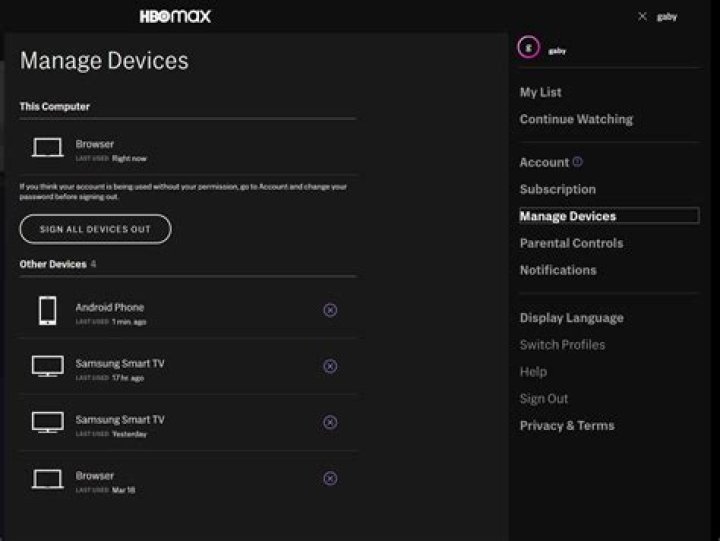Click the Right now last-used text

point(129,158)
